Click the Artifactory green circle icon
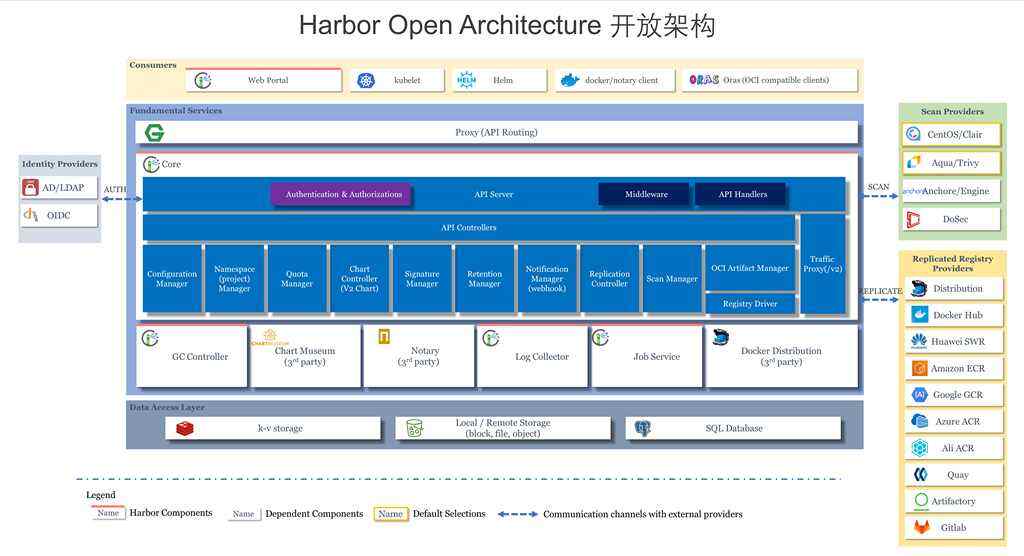The image size is (1024, 556). [921, 500]
